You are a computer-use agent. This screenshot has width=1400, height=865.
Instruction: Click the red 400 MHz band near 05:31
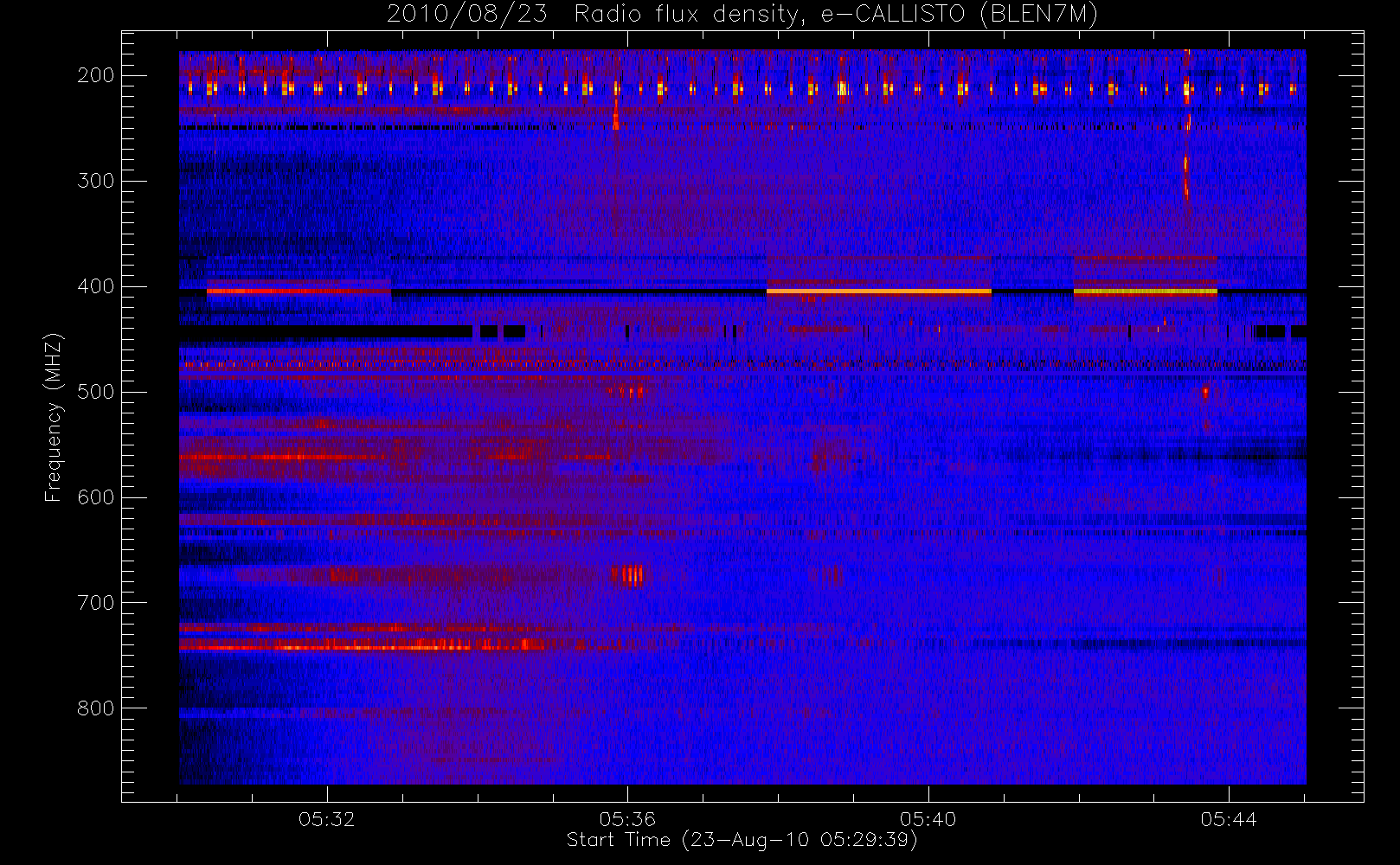click(299, 292)
